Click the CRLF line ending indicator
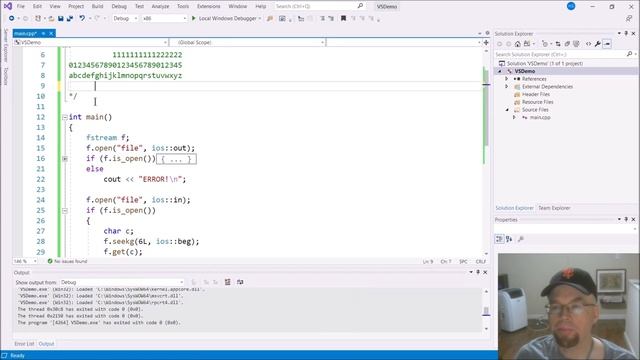640x360 pixels. point(480,261)
